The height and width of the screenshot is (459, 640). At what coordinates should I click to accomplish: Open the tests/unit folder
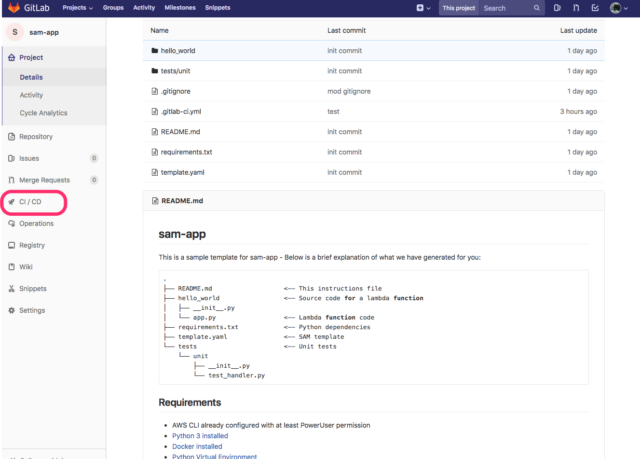176,71
